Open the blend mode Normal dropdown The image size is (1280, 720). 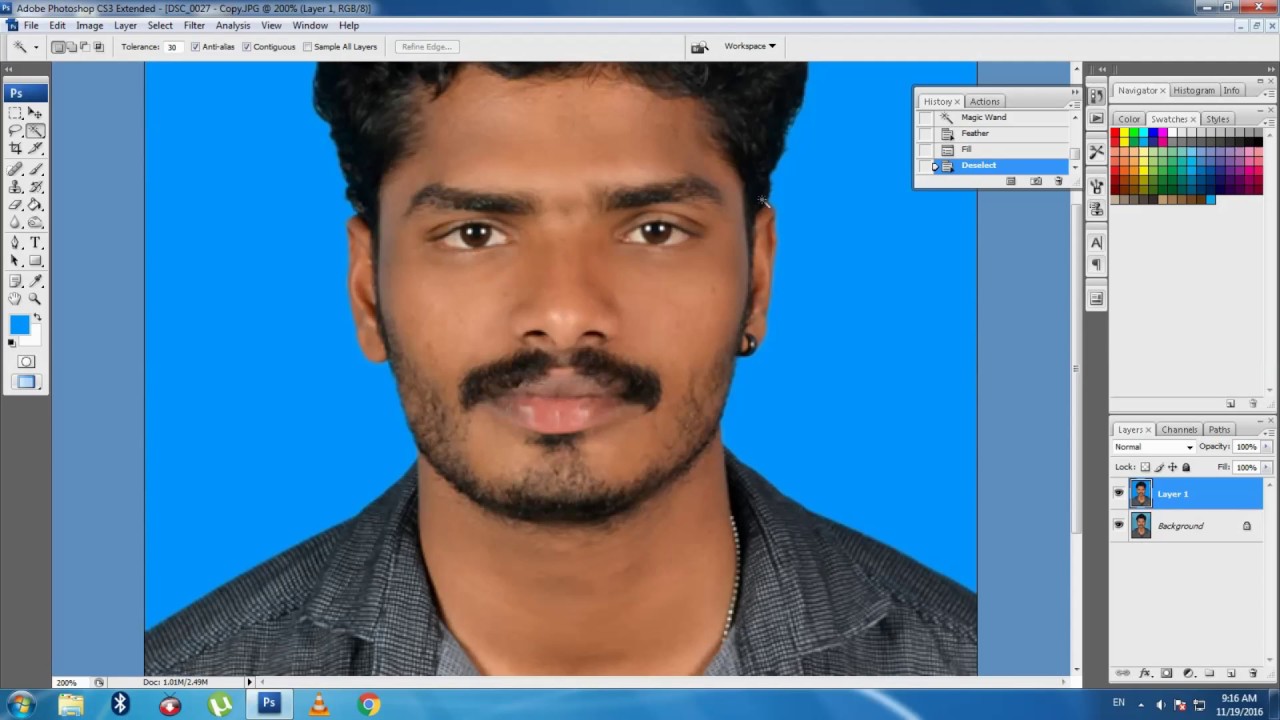coord(1154,447)
